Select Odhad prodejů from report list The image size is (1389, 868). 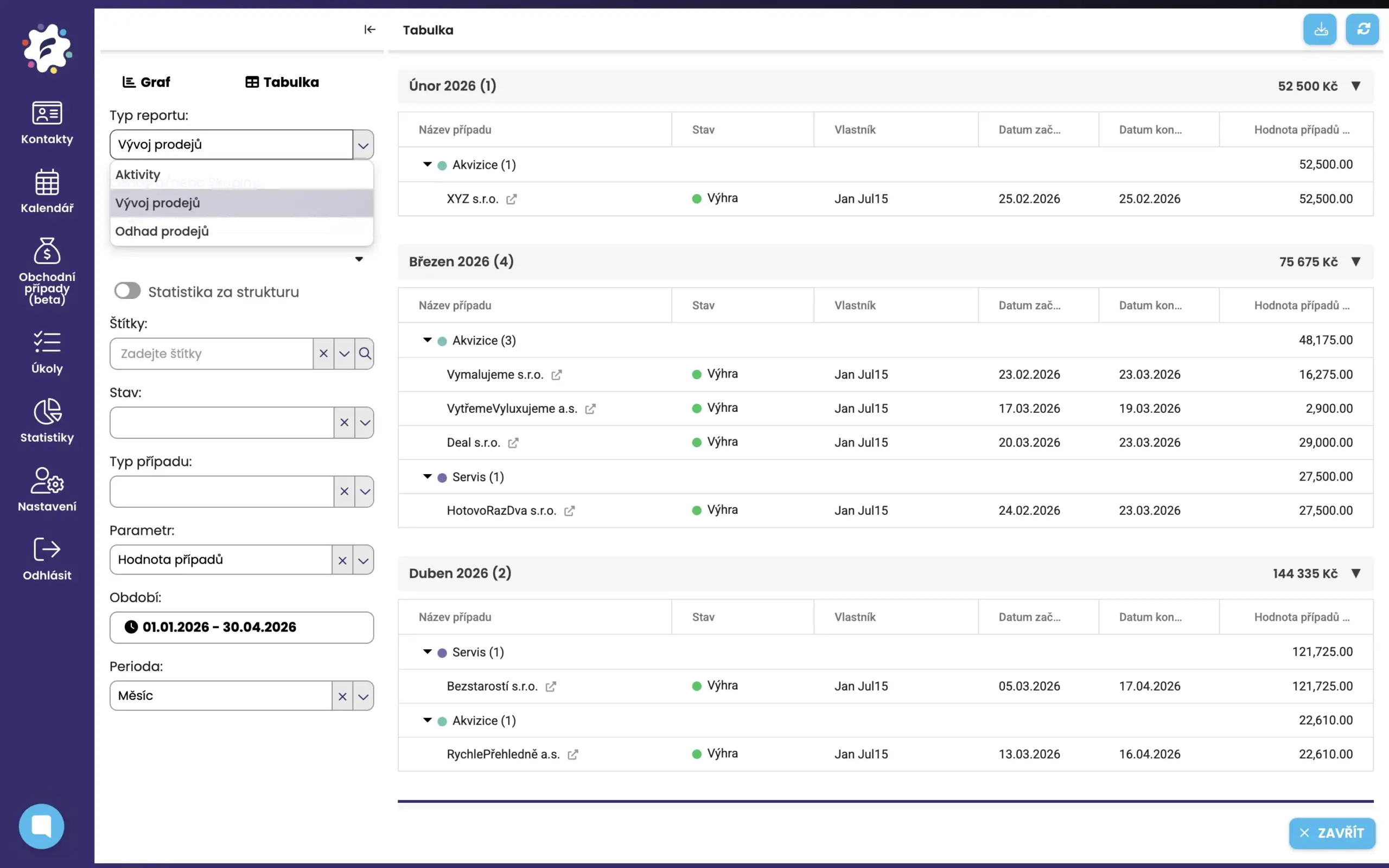point(162,231)
